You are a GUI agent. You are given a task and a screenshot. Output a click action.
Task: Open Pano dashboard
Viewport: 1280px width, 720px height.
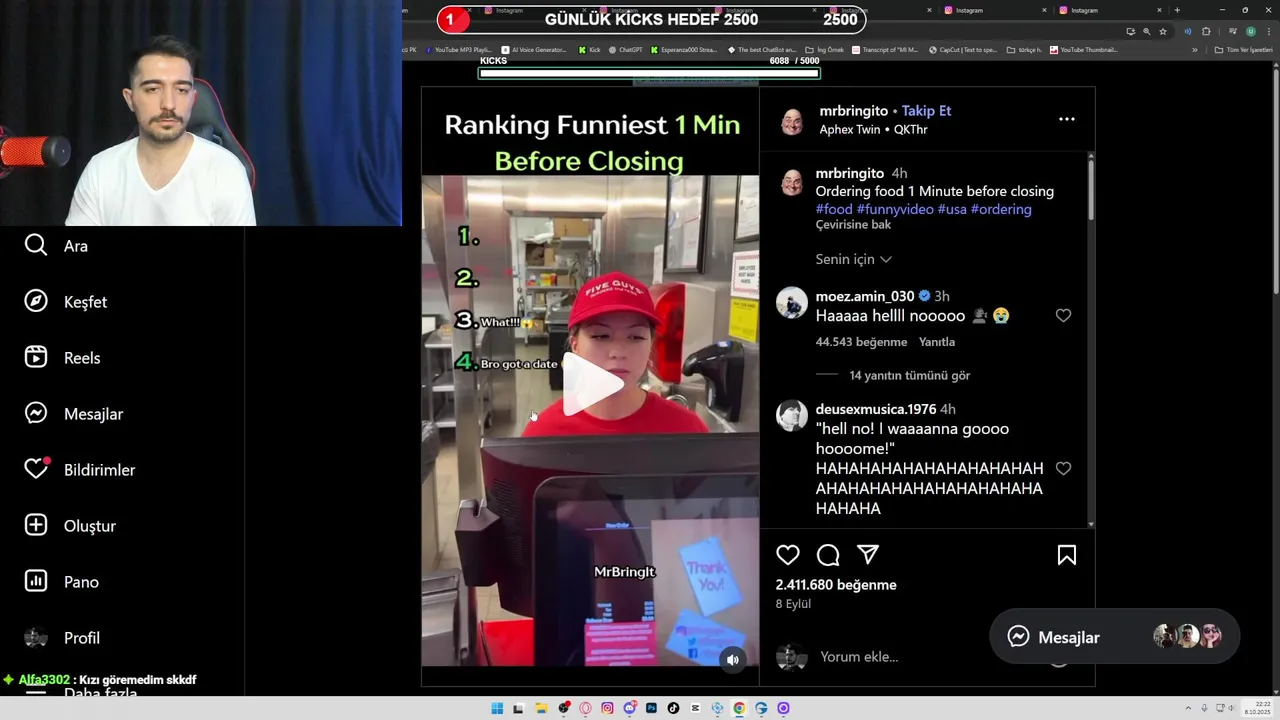pyautogui.click(x=61, y=582)
